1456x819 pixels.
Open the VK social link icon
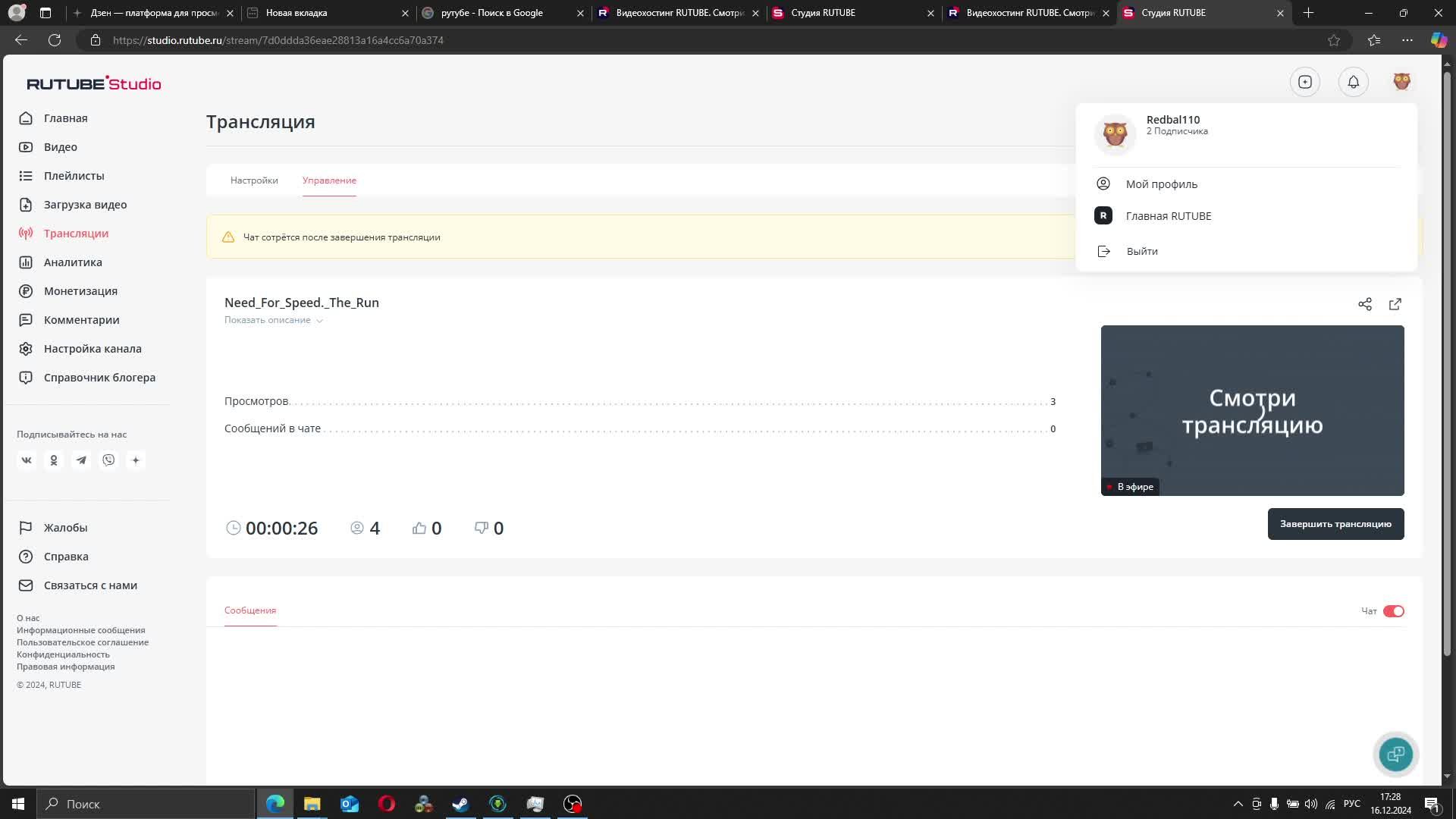point(27,460)
